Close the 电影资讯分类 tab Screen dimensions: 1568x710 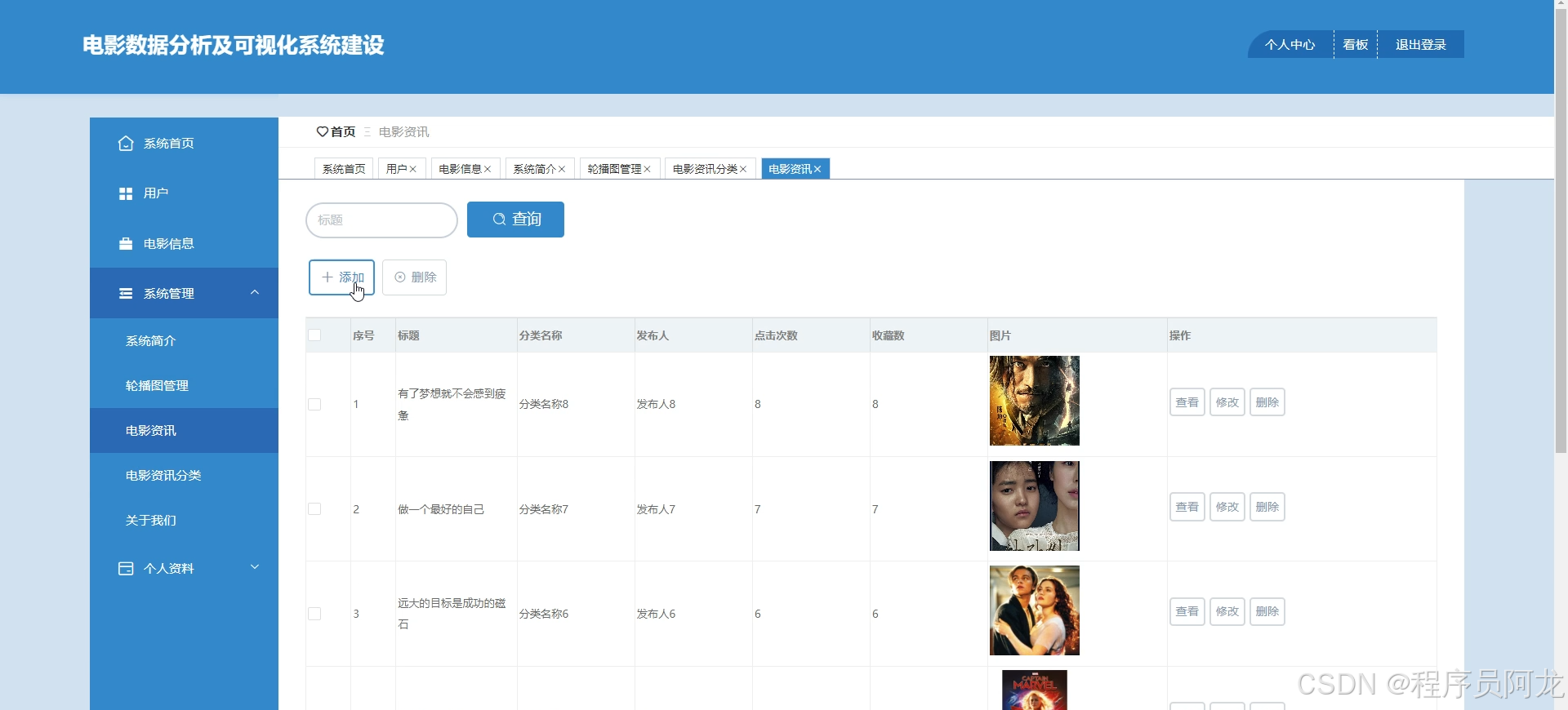click(743, 169)
